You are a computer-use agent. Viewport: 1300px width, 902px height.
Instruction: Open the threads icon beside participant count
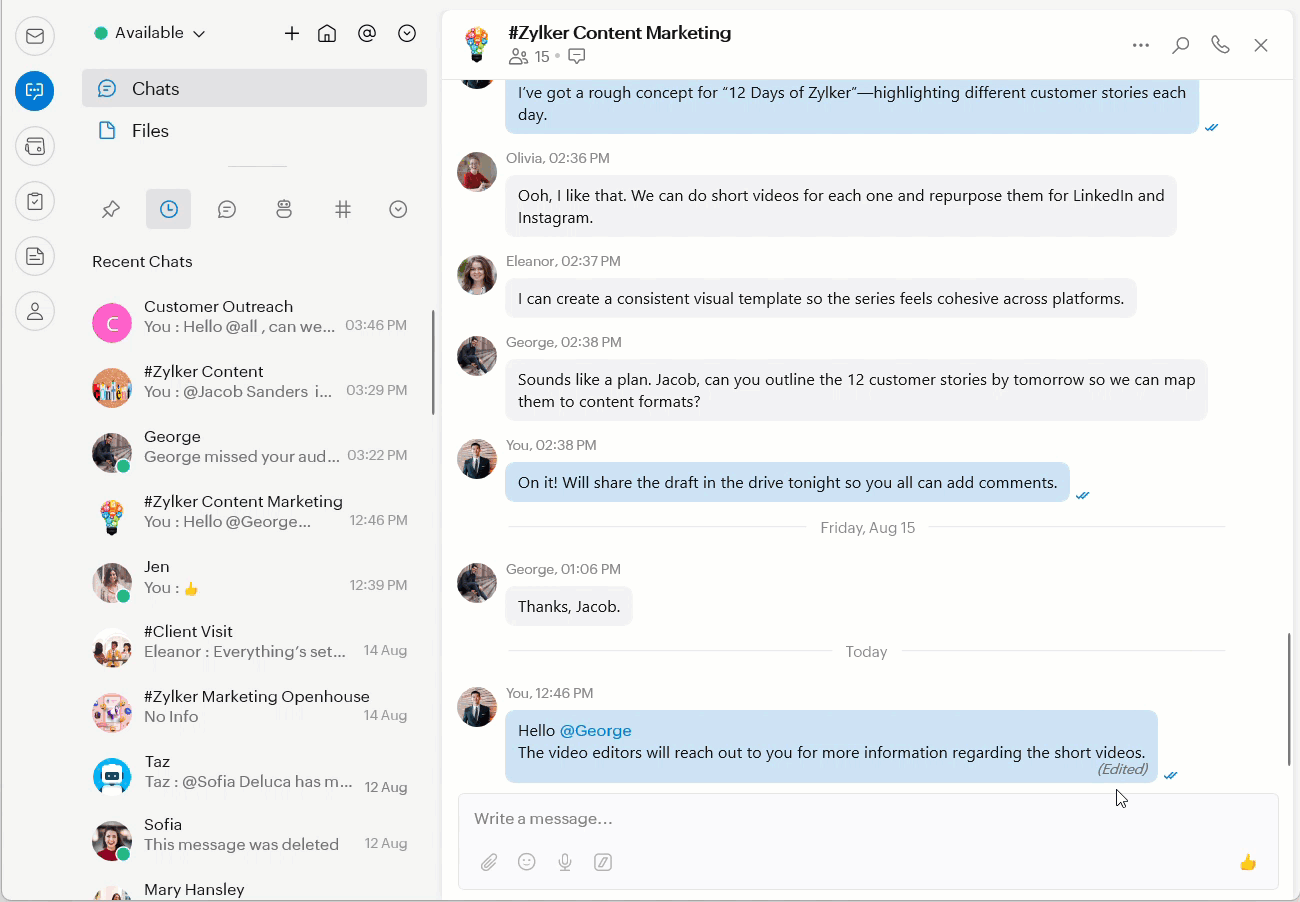576,57
